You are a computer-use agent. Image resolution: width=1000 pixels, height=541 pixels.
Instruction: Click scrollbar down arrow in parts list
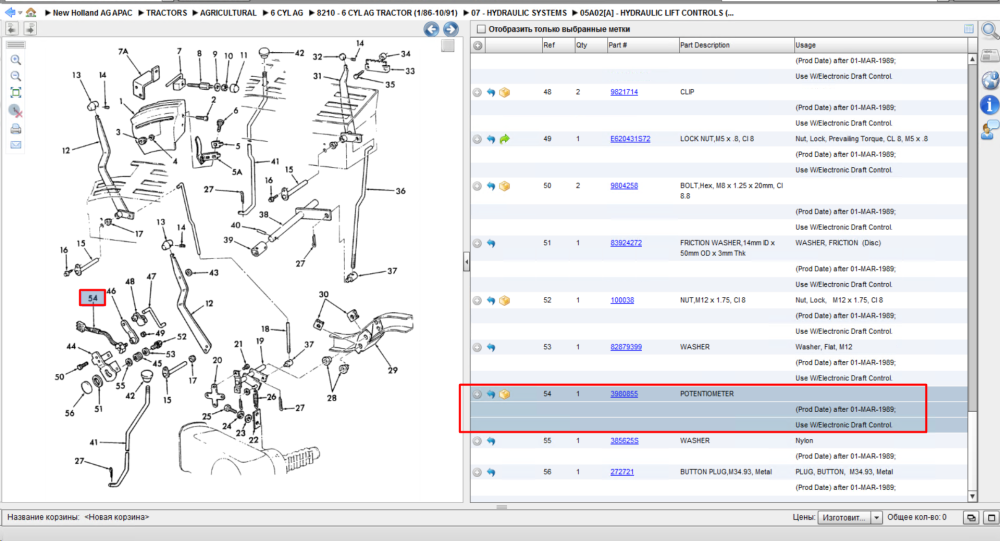[x=972, y=496]
